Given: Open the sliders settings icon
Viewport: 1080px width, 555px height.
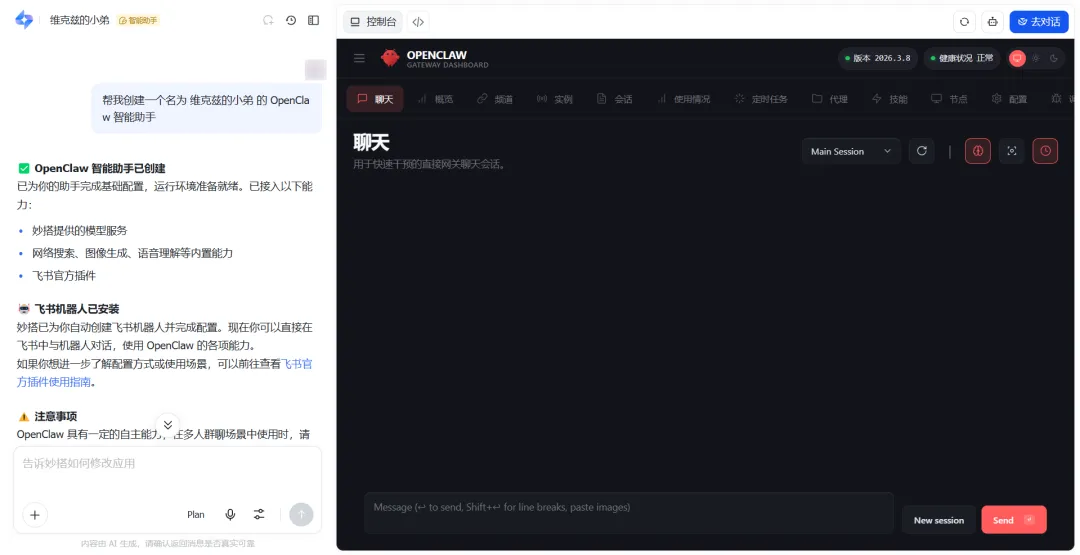Looking at the screenshot, I should pyautogui.click(x=259, y=514).
